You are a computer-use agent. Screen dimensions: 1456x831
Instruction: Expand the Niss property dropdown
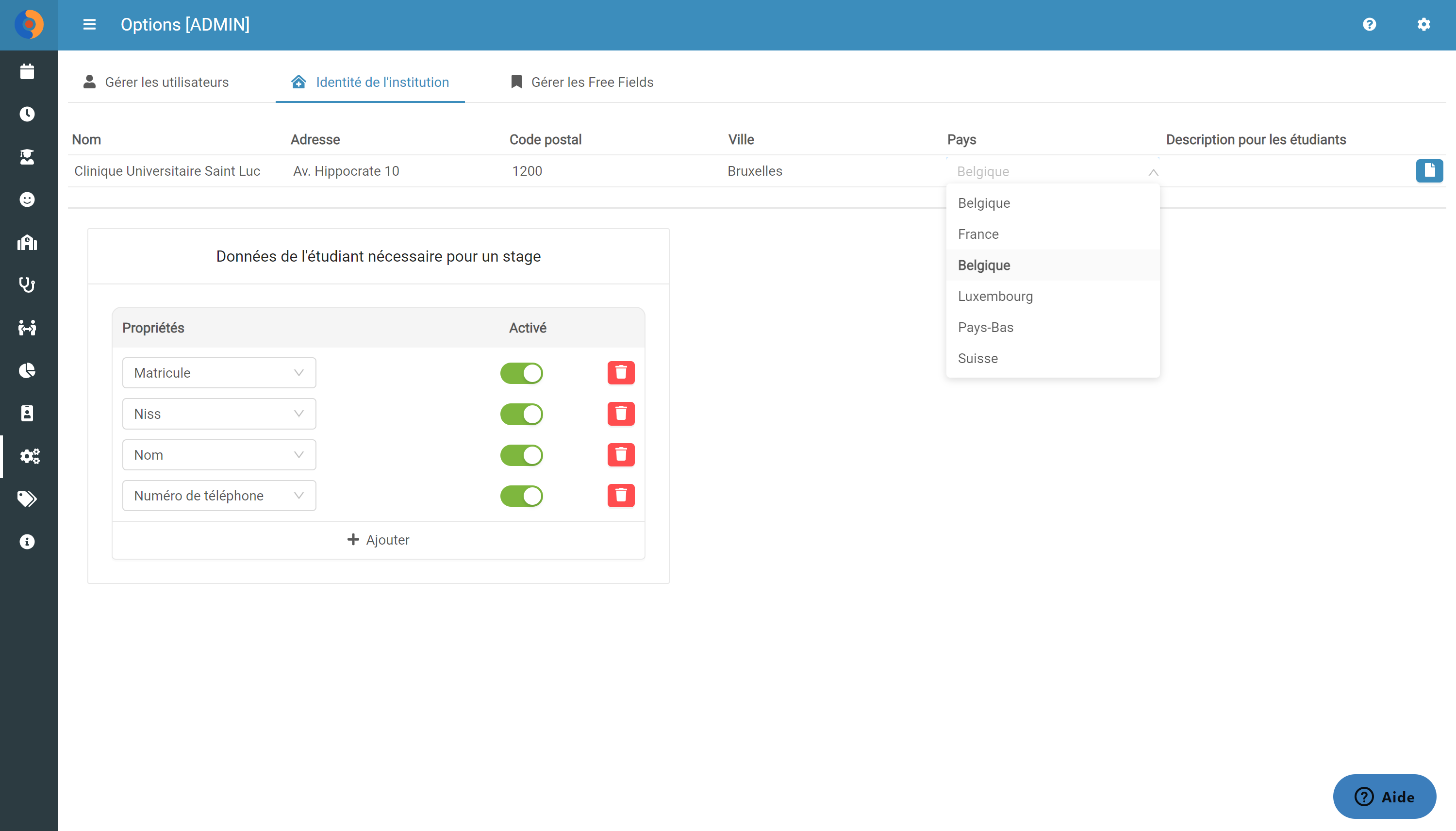pyautogui.click(x=219, y=414)
